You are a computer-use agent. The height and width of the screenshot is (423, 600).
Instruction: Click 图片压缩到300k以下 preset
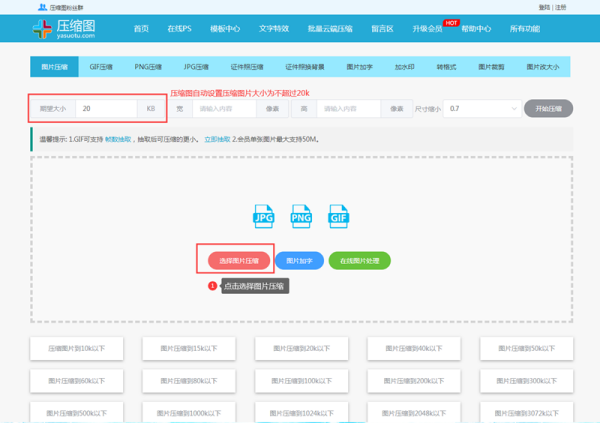tap(527, 381)
